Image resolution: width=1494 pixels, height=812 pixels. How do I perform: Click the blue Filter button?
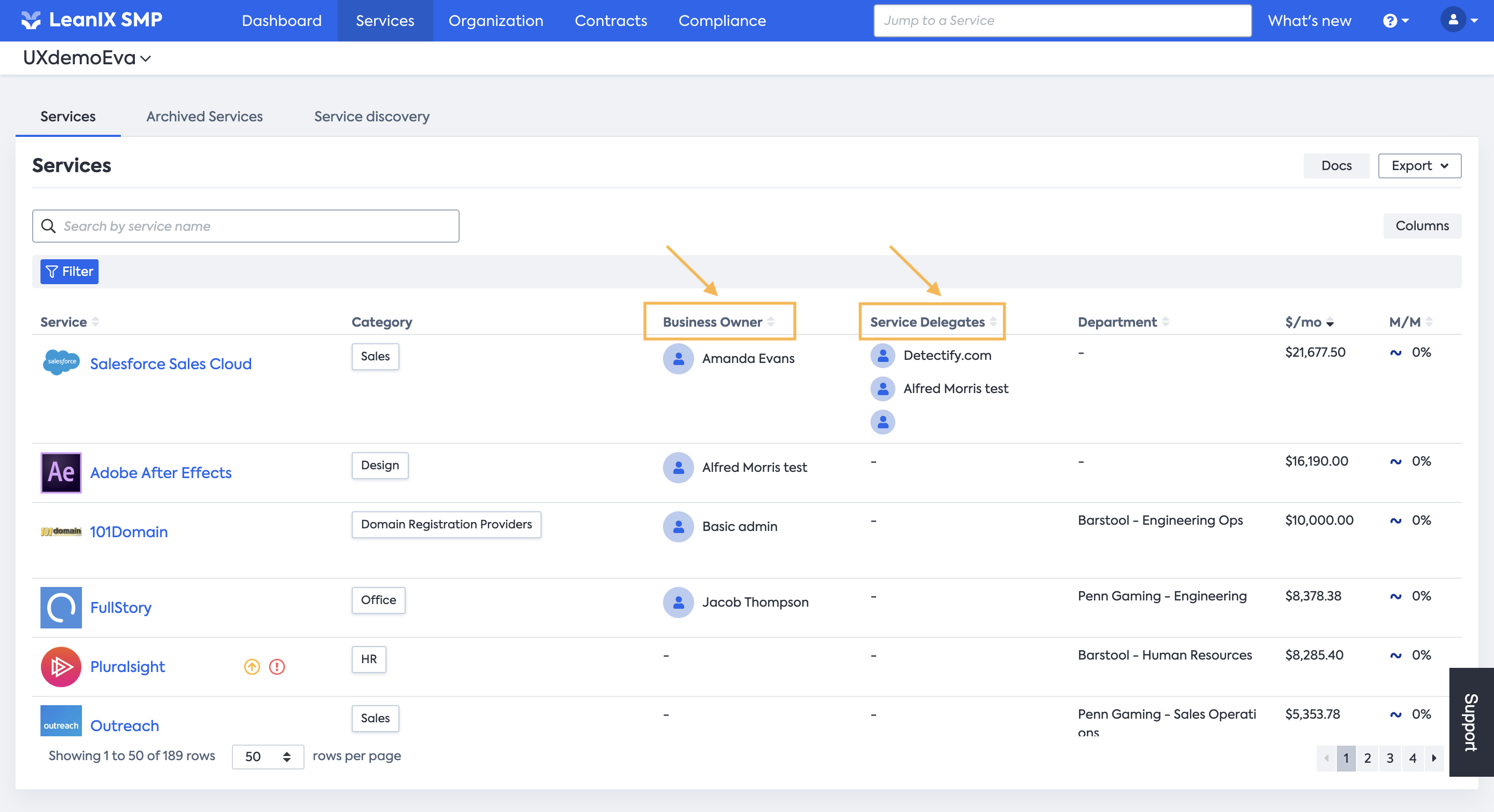click(69, 271)
